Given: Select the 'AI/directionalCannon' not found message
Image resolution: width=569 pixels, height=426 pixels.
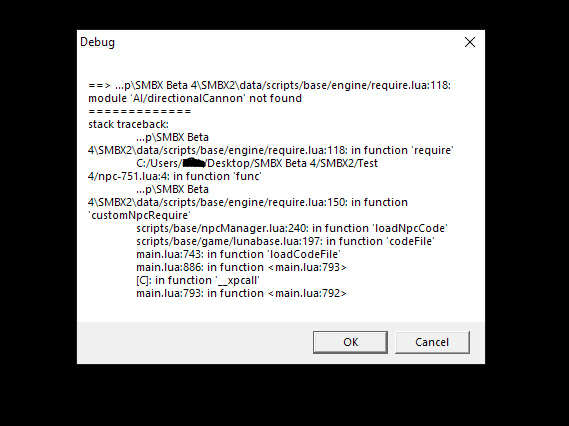Looking at the screenshot, I should pyautogui.click(x=195, y=98).
